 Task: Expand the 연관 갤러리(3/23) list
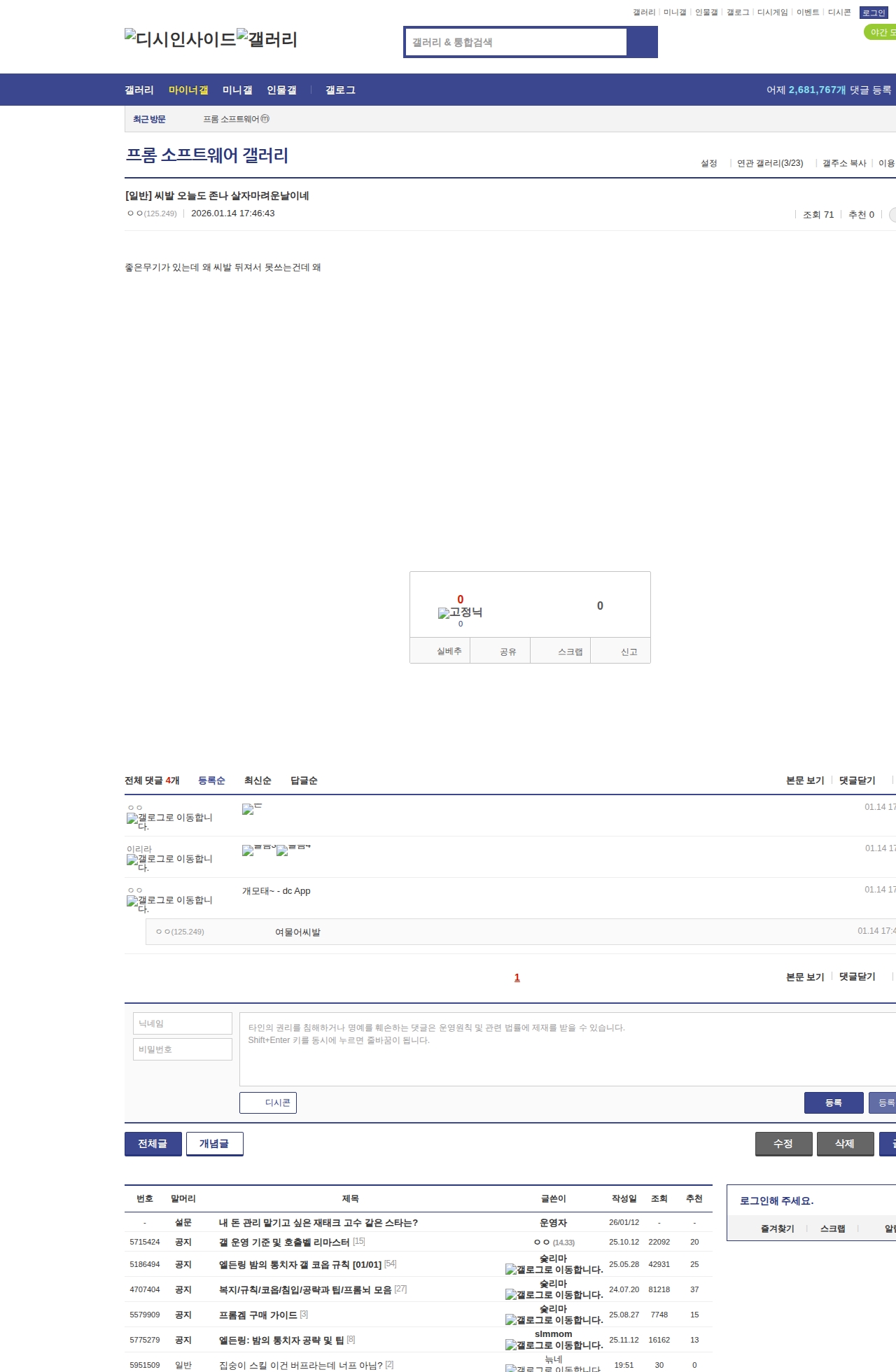tap(769, 163)
